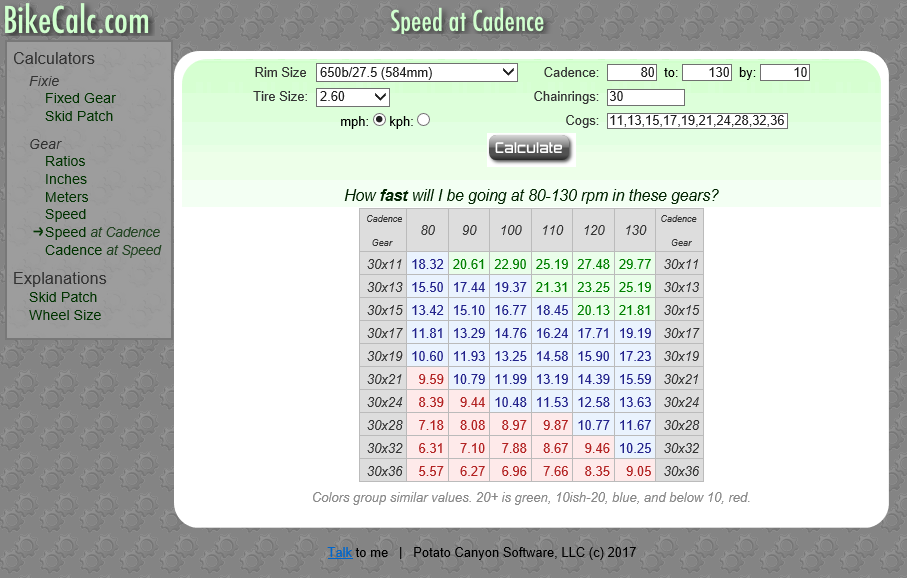This screenshot has height=578, width=907.
Task: Select Speed at Cadence in sidebar
Action: 102,233
